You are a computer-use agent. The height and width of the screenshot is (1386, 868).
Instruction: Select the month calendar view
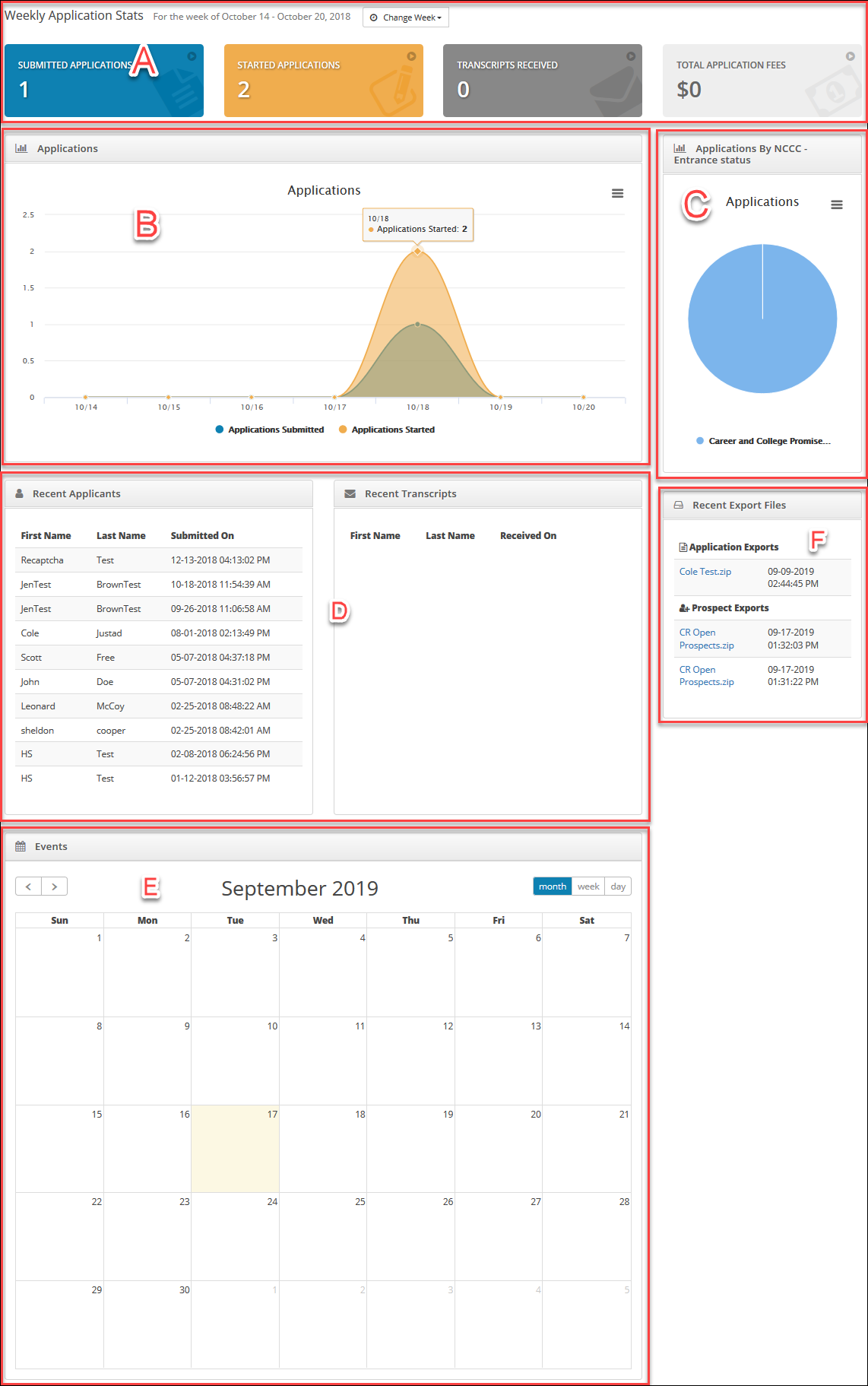pos(553,886)
